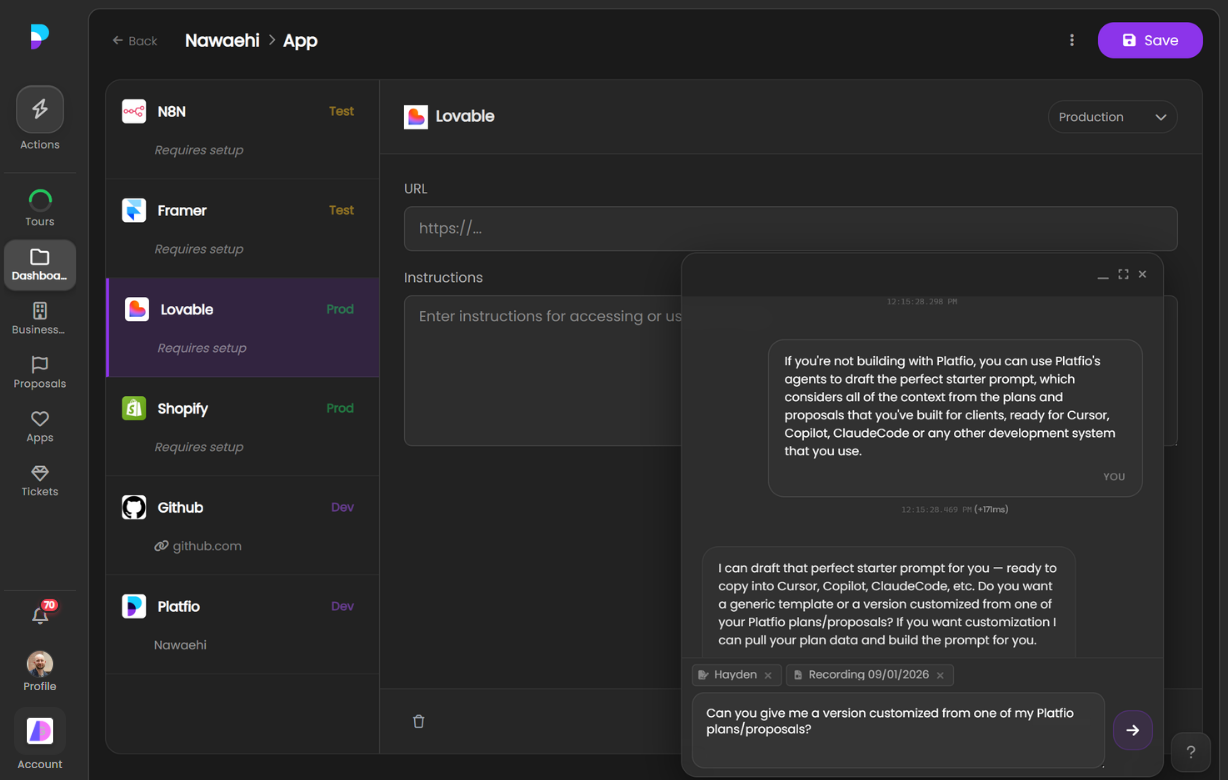Expand the chat panel to fullscreen
Screen dimensions: 1228x780
(x=1123, y=274)
